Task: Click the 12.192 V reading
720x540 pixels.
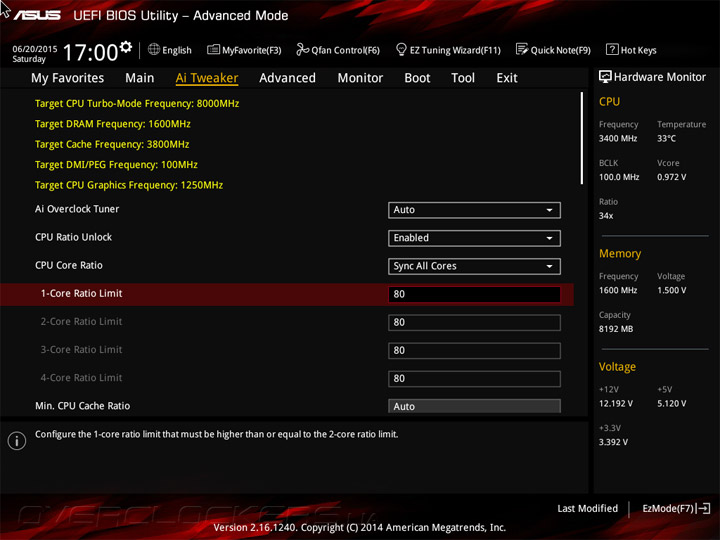Action: [616, 403]
